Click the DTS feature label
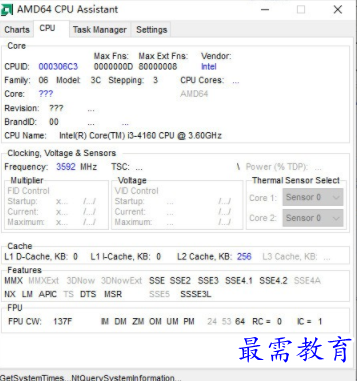The height and width of the screenshot is (381, 360). [88, 294]
